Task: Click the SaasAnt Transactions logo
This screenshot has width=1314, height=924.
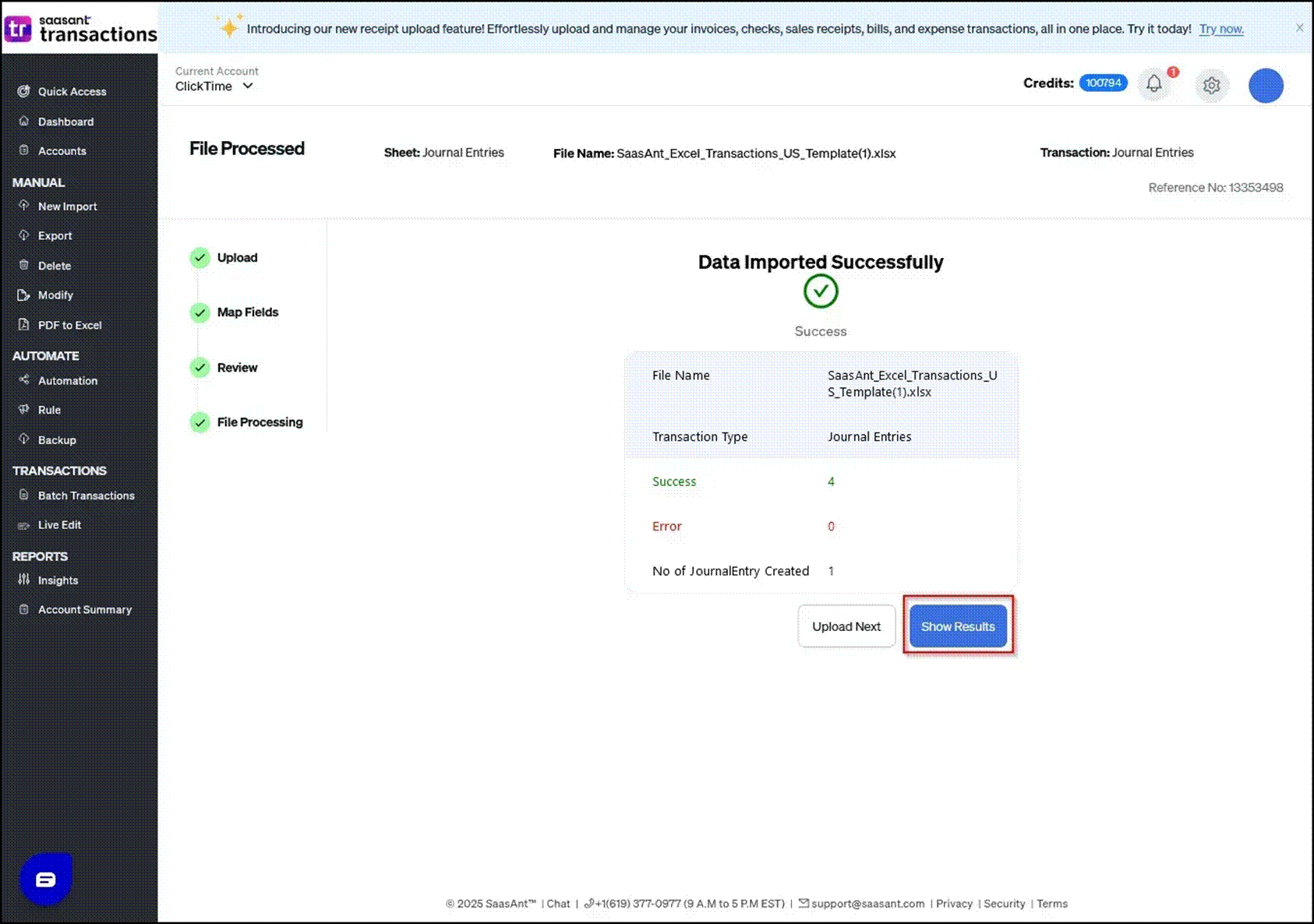Action: point(80,29)
